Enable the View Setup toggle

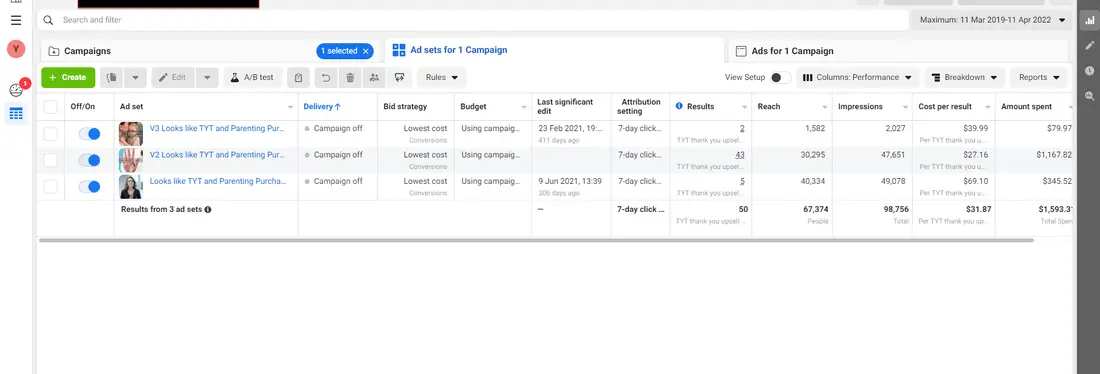pos(781,77)
